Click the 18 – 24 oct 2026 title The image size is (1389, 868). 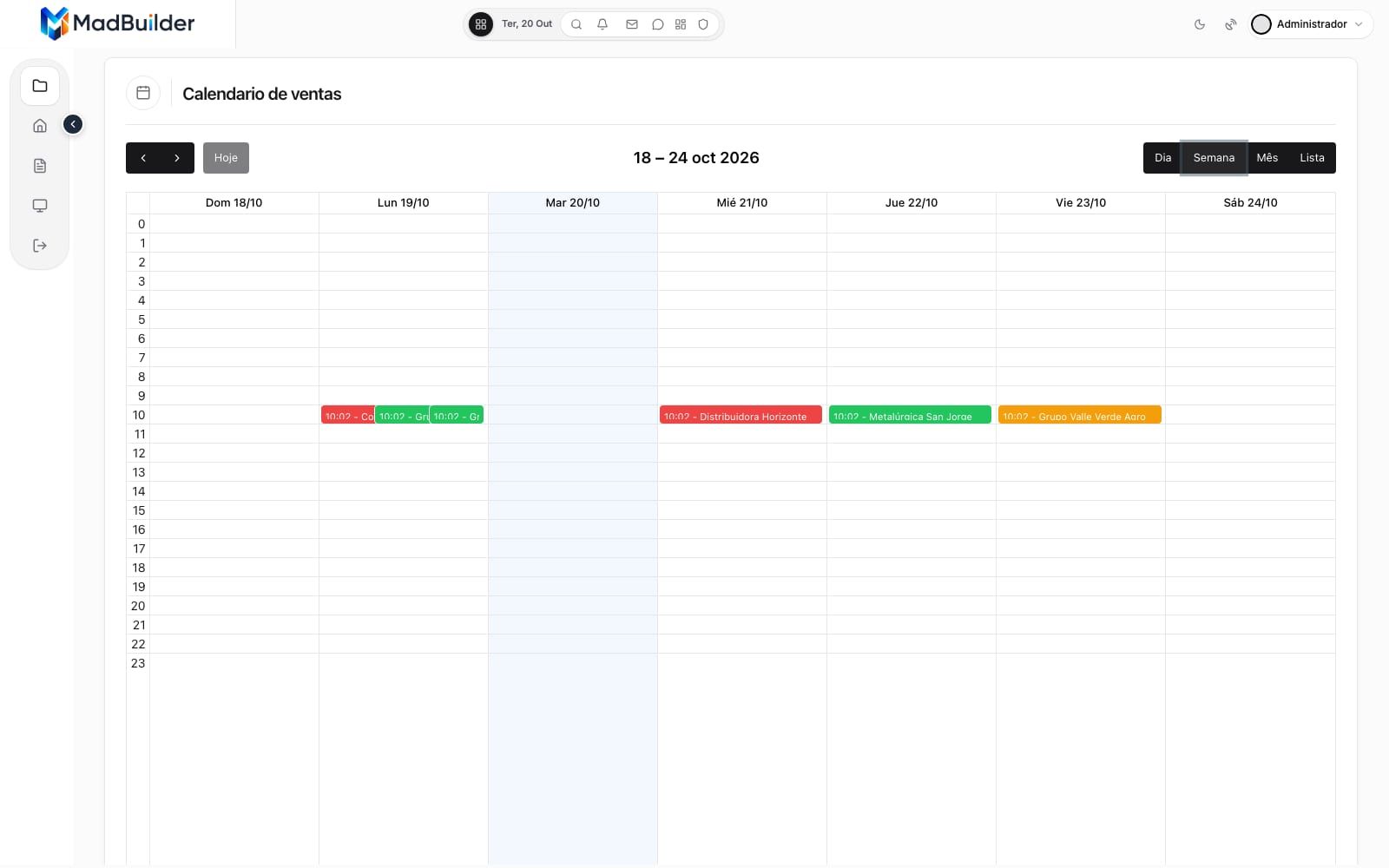point(696,158)
